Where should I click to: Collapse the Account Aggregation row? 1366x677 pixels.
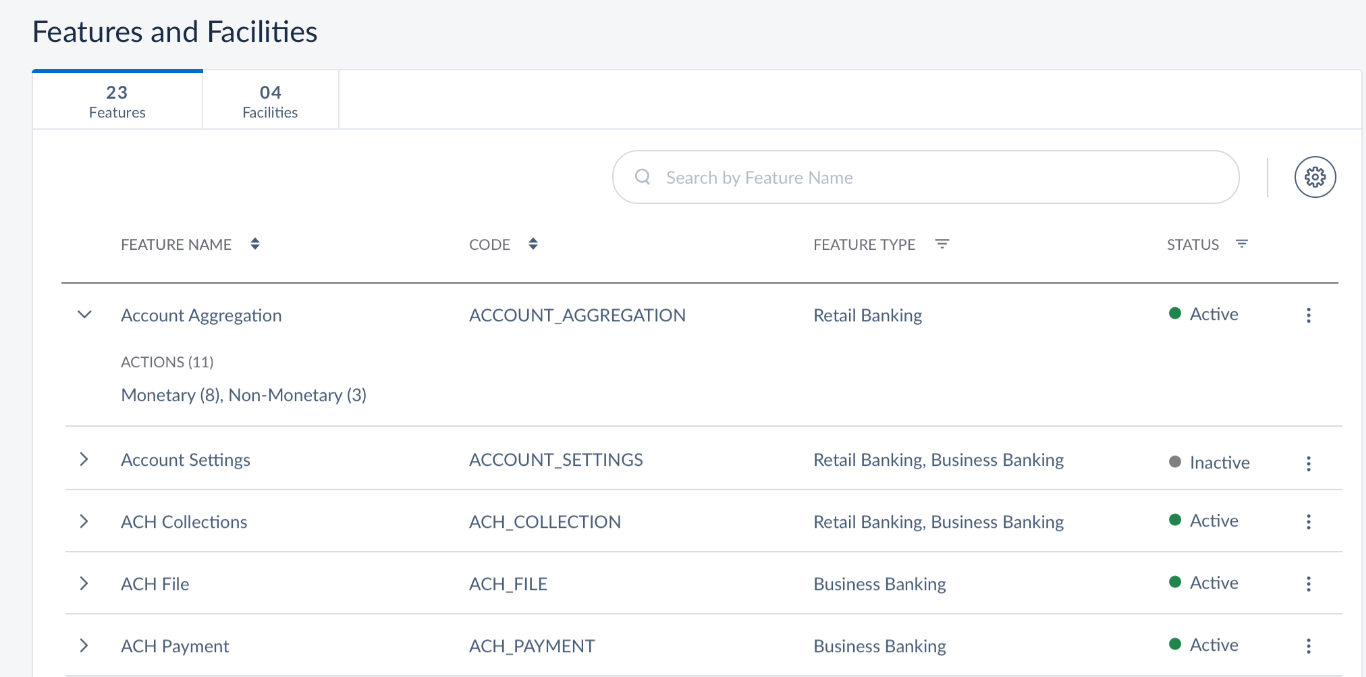click(x=85, y=315)
